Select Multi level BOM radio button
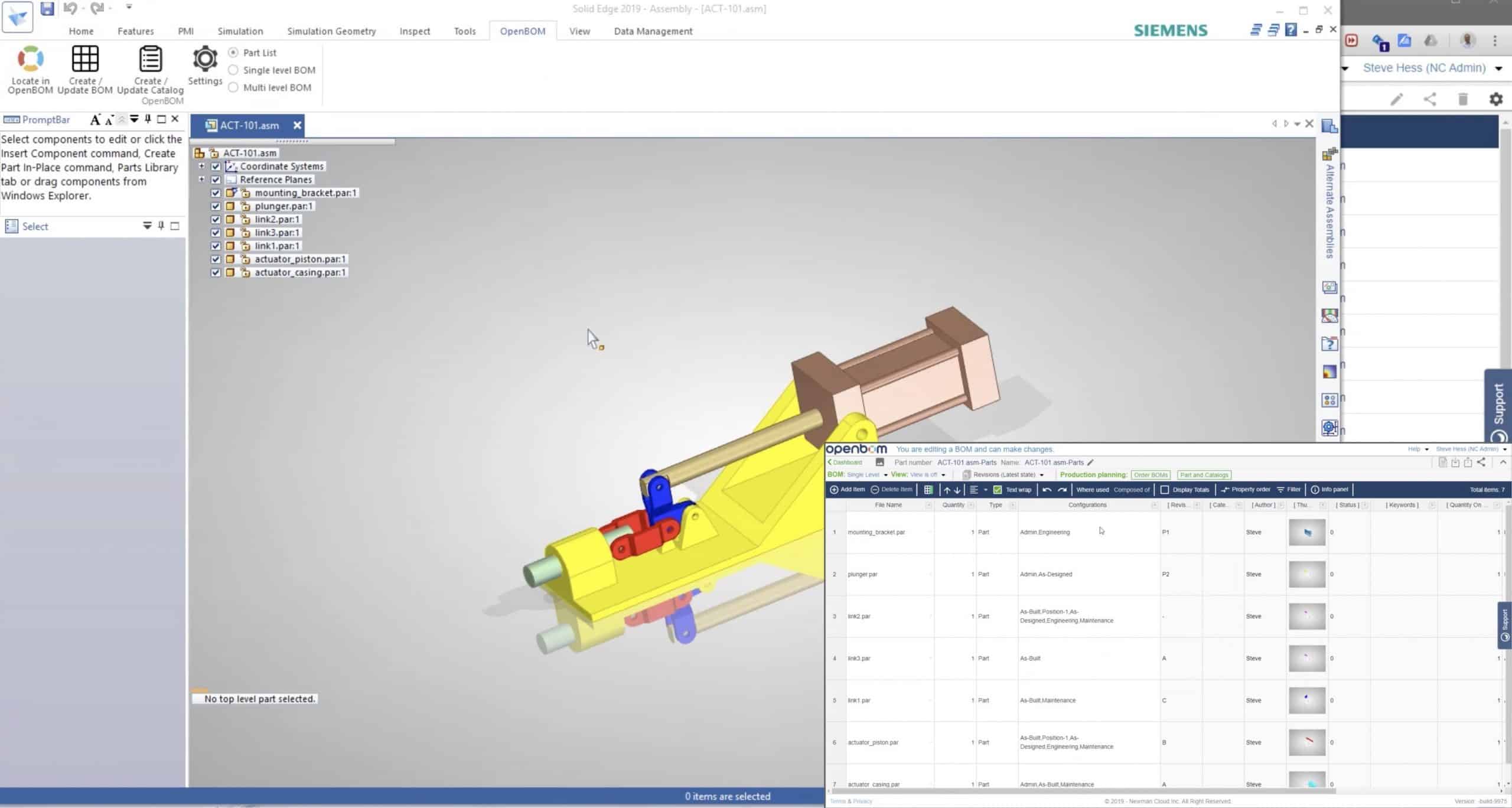The width and height of the screenshot is (1512, 808). 233,87
